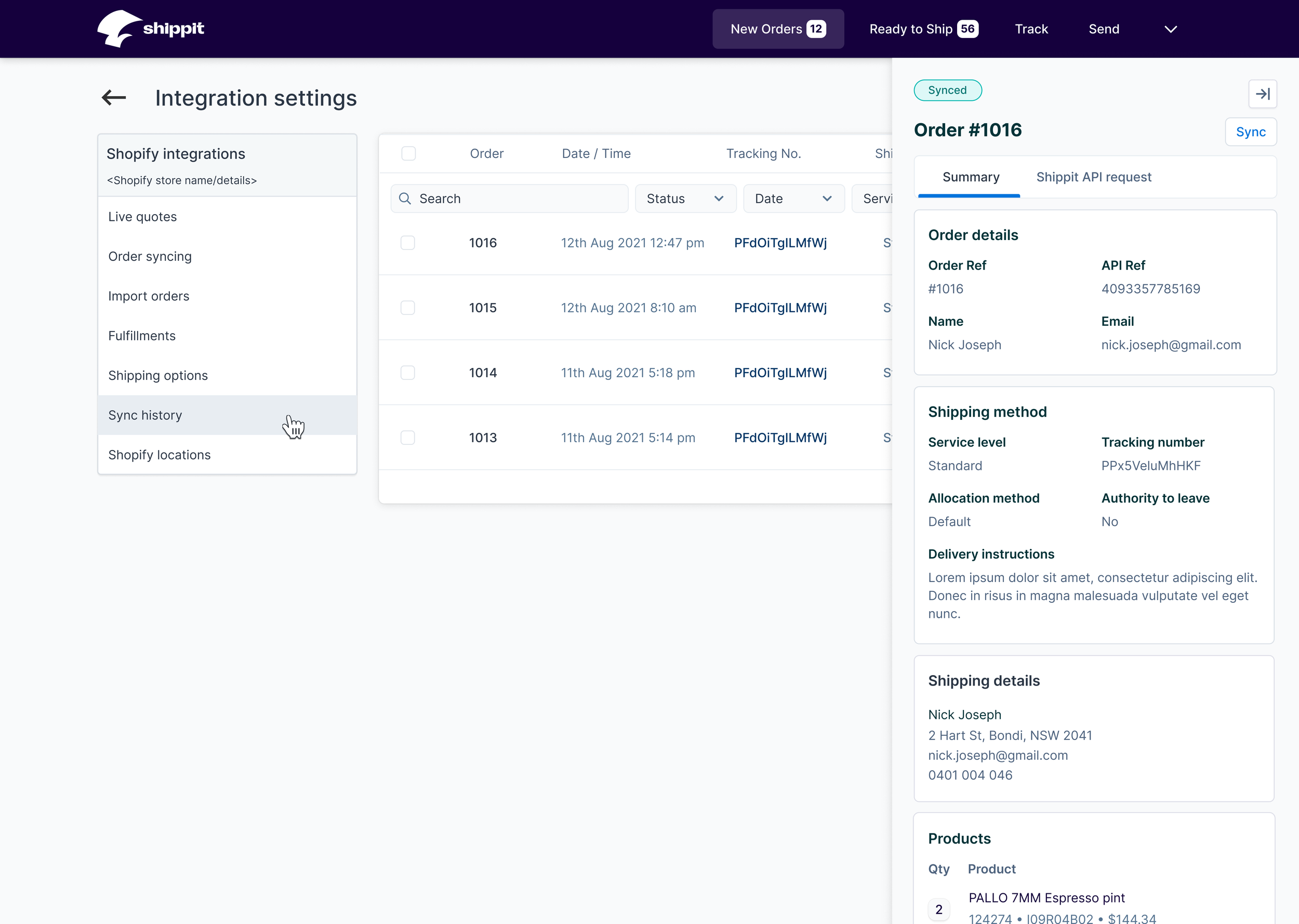Open the Status filter dropdown
1299x924 pixels.
685,199
